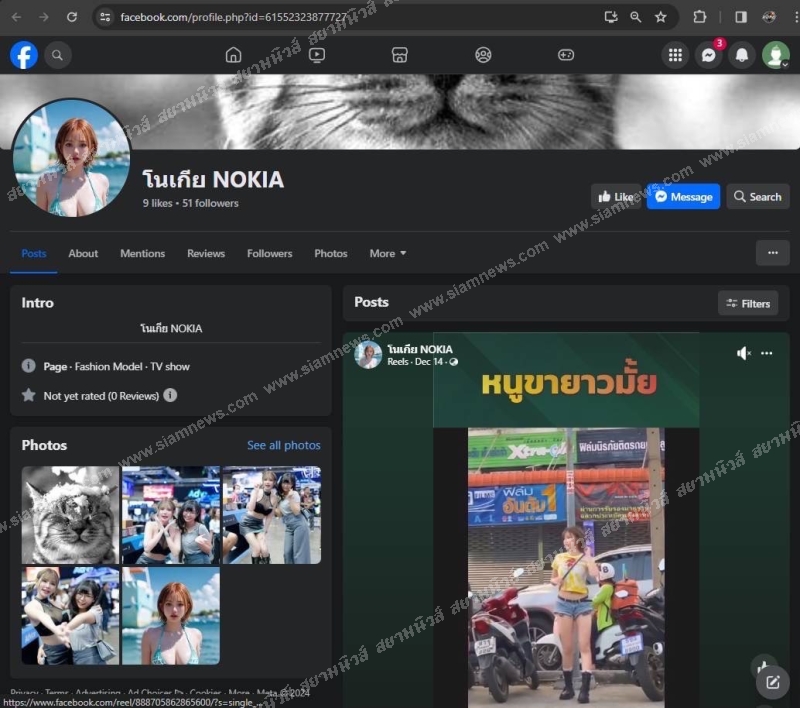Screen dimensions: 800x708
Task: Click the address bar URL
Action: [x=233, y=17]
